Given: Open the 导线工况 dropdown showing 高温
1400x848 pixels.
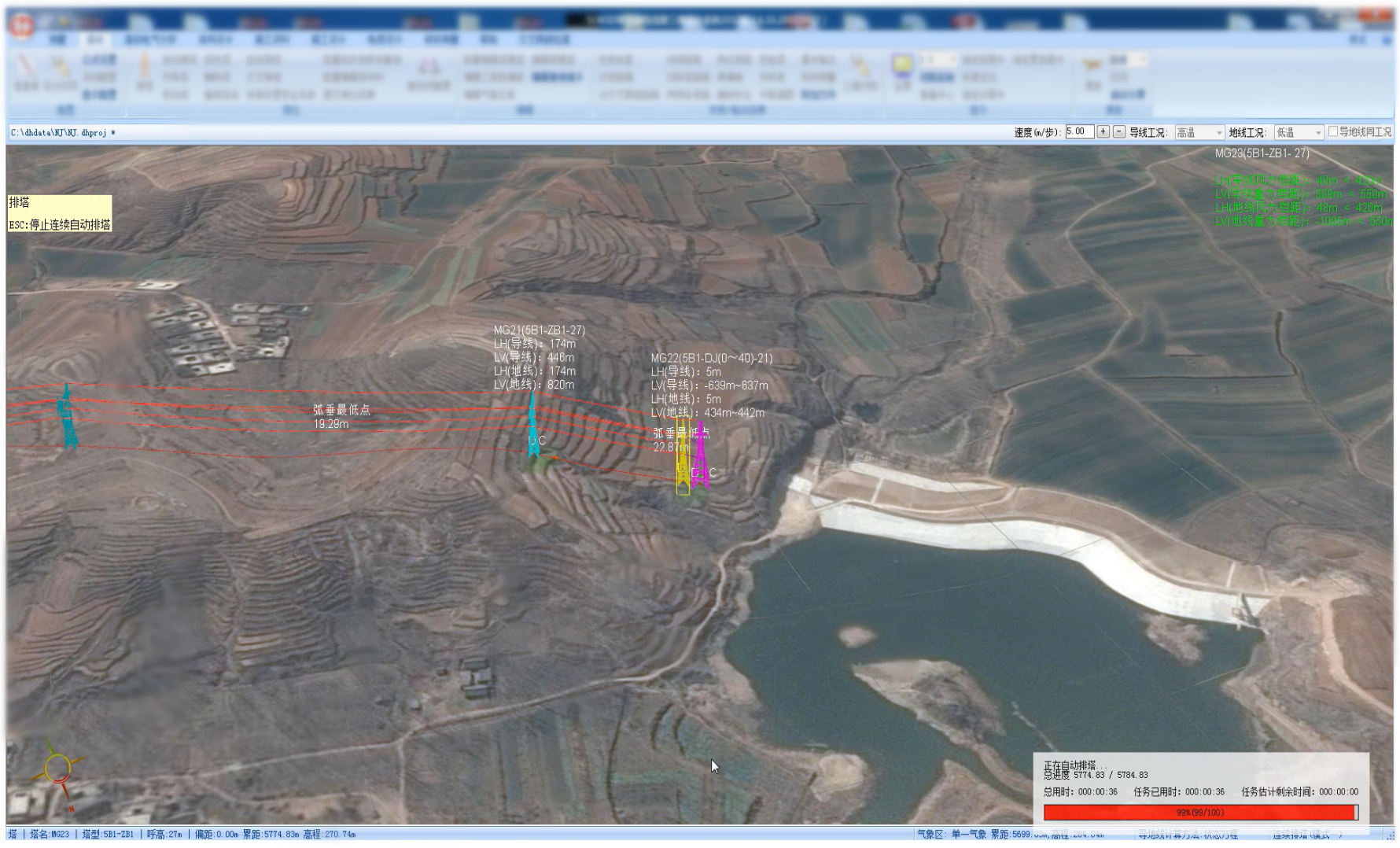Looking at the screenshot, I should (x=1199, y=133).
